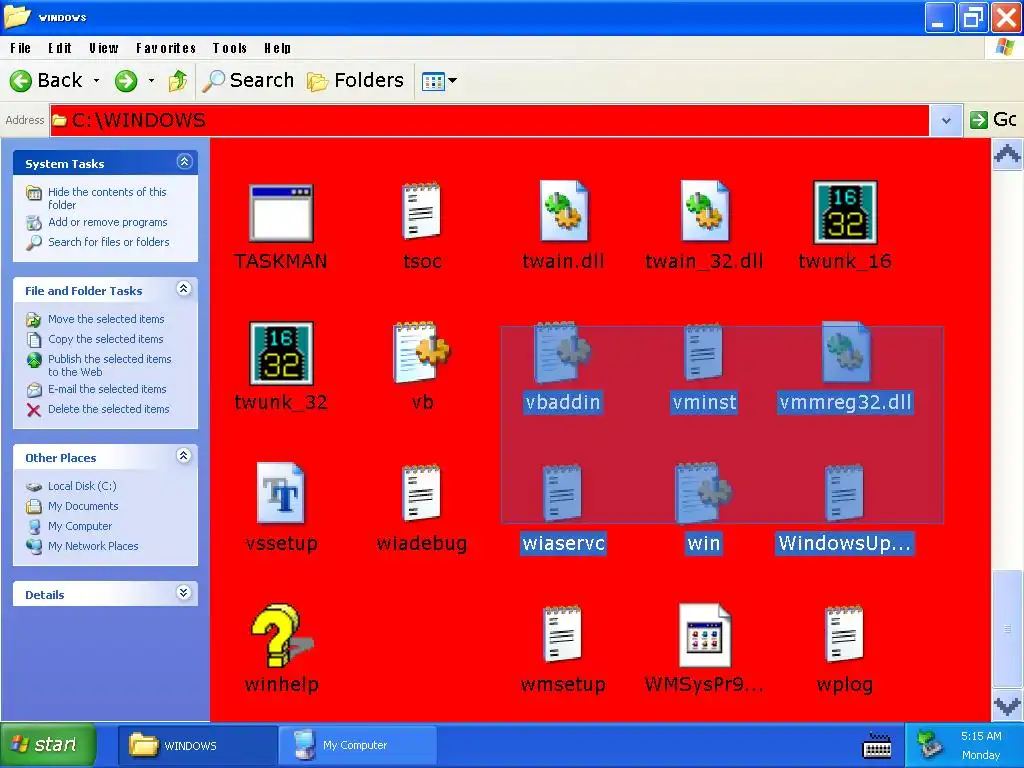1024x768 pixels.
Task: Open the Forward history dropdown arrow
Action: [152, 80]
